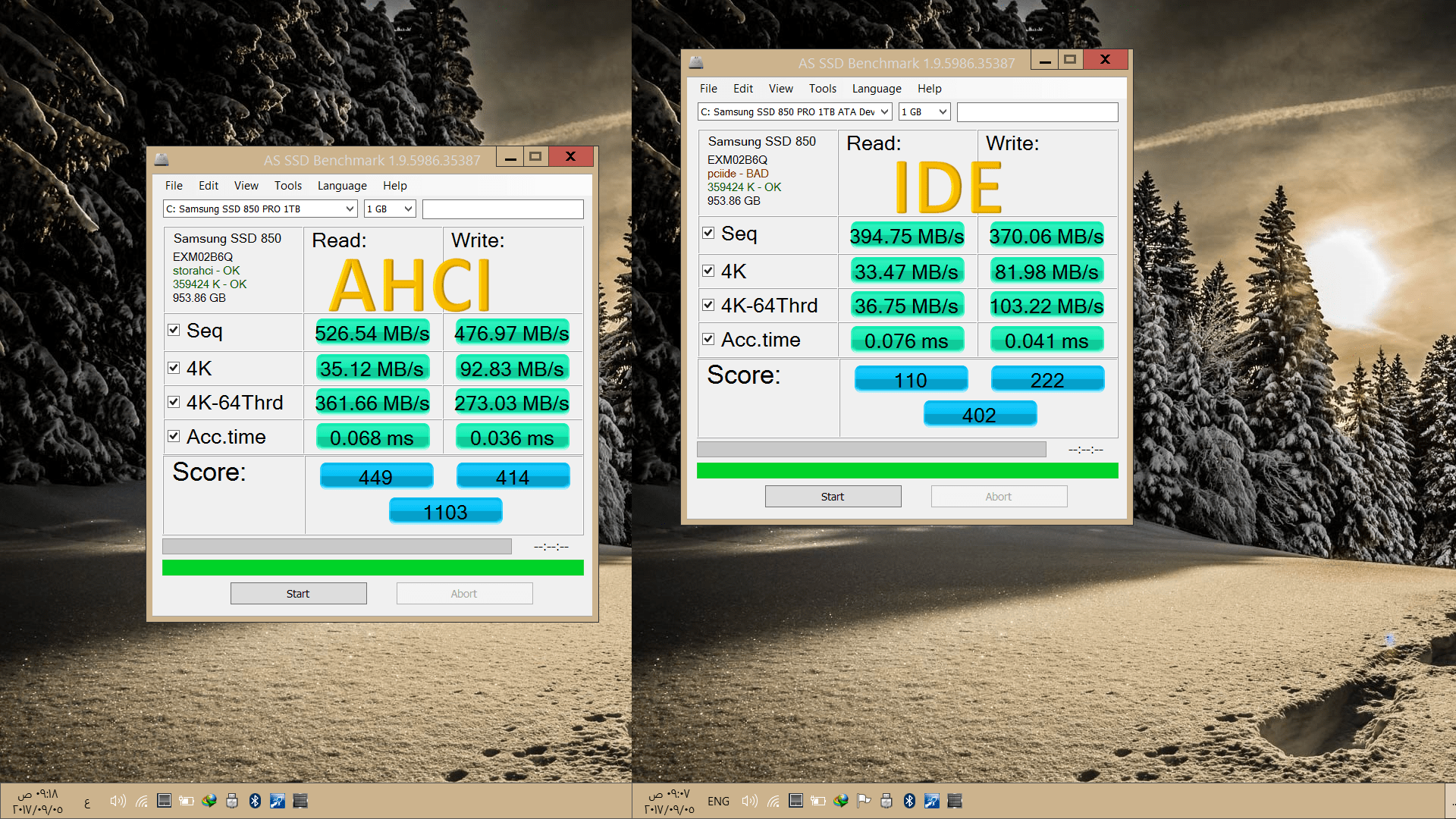Screen dimensions: 1456x819
Task: Open the Tools menu in the AHCI window
Action: click(287, 186)
